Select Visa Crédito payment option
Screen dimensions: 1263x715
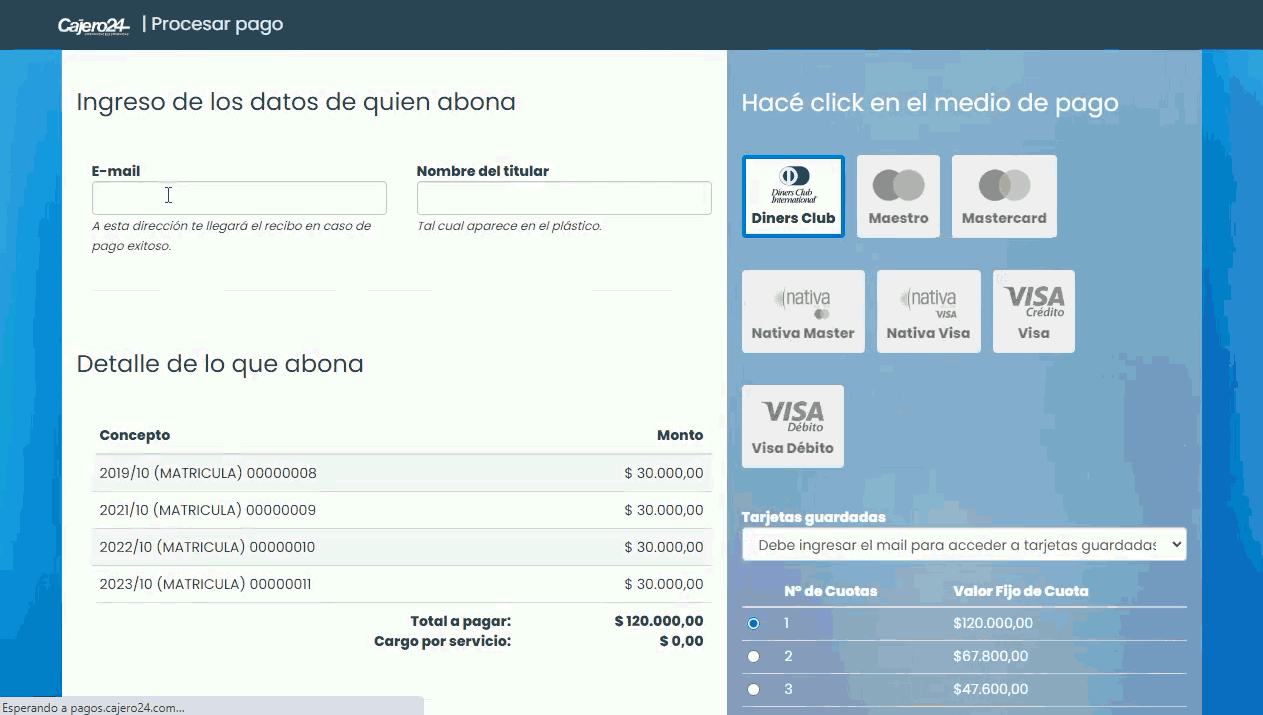coord(1034,311)
